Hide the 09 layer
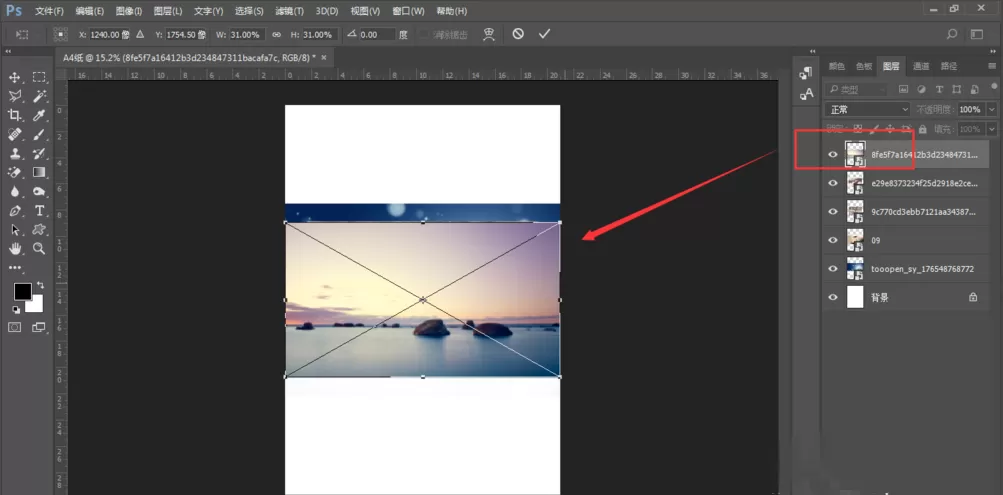 [833, 240]
